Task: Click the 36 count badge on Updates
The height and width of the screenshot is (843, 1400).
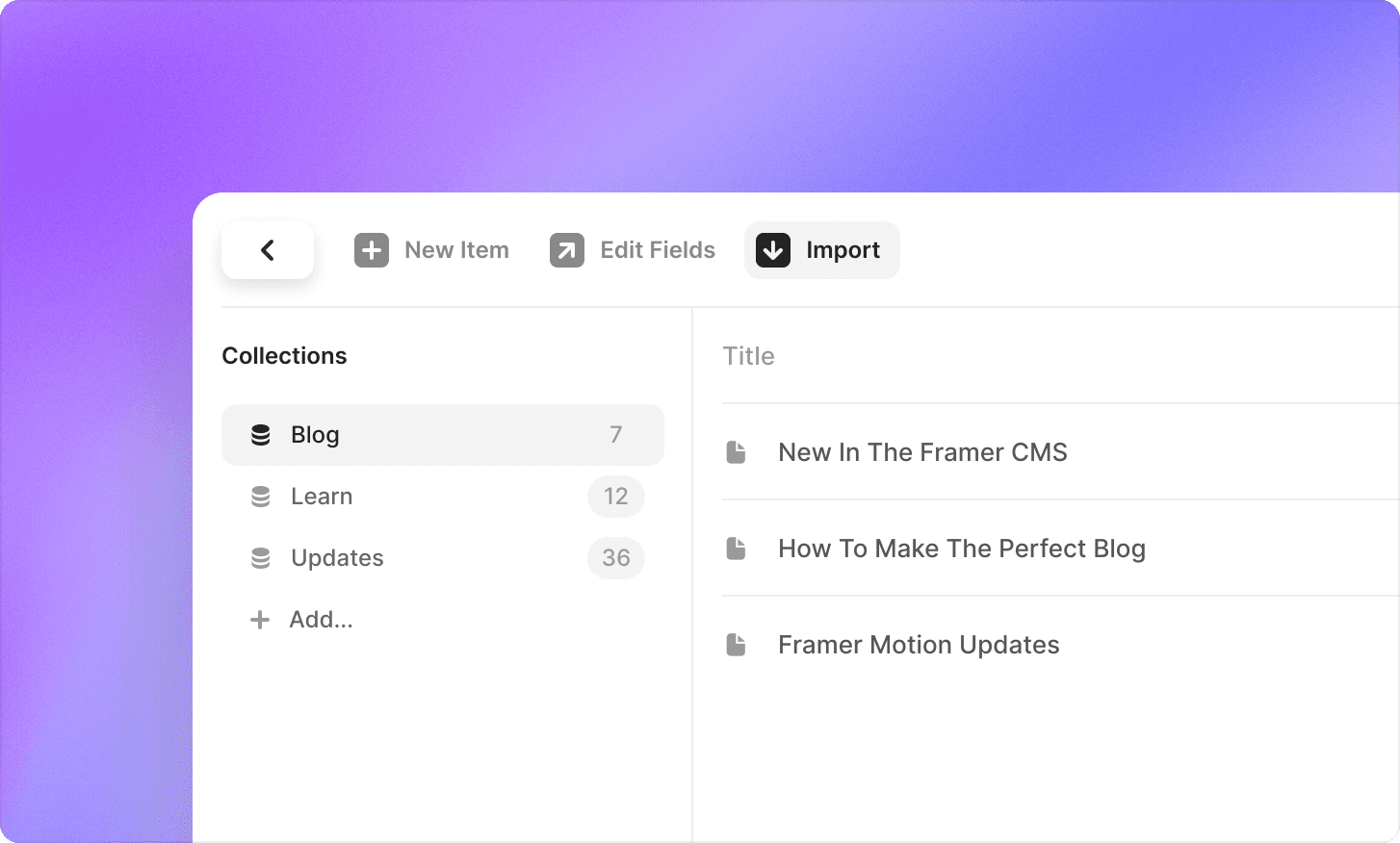Action: click(x=616, y=558)
